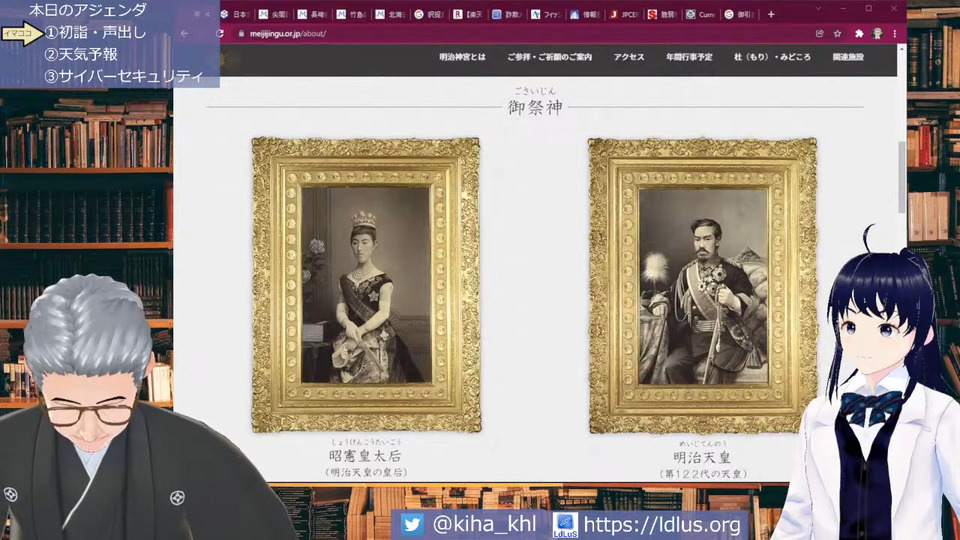Image resolution: width=960 pixels, height=540 pixels.
Task: Click the 明治天皇 caption text
Action: click(702, 457)
